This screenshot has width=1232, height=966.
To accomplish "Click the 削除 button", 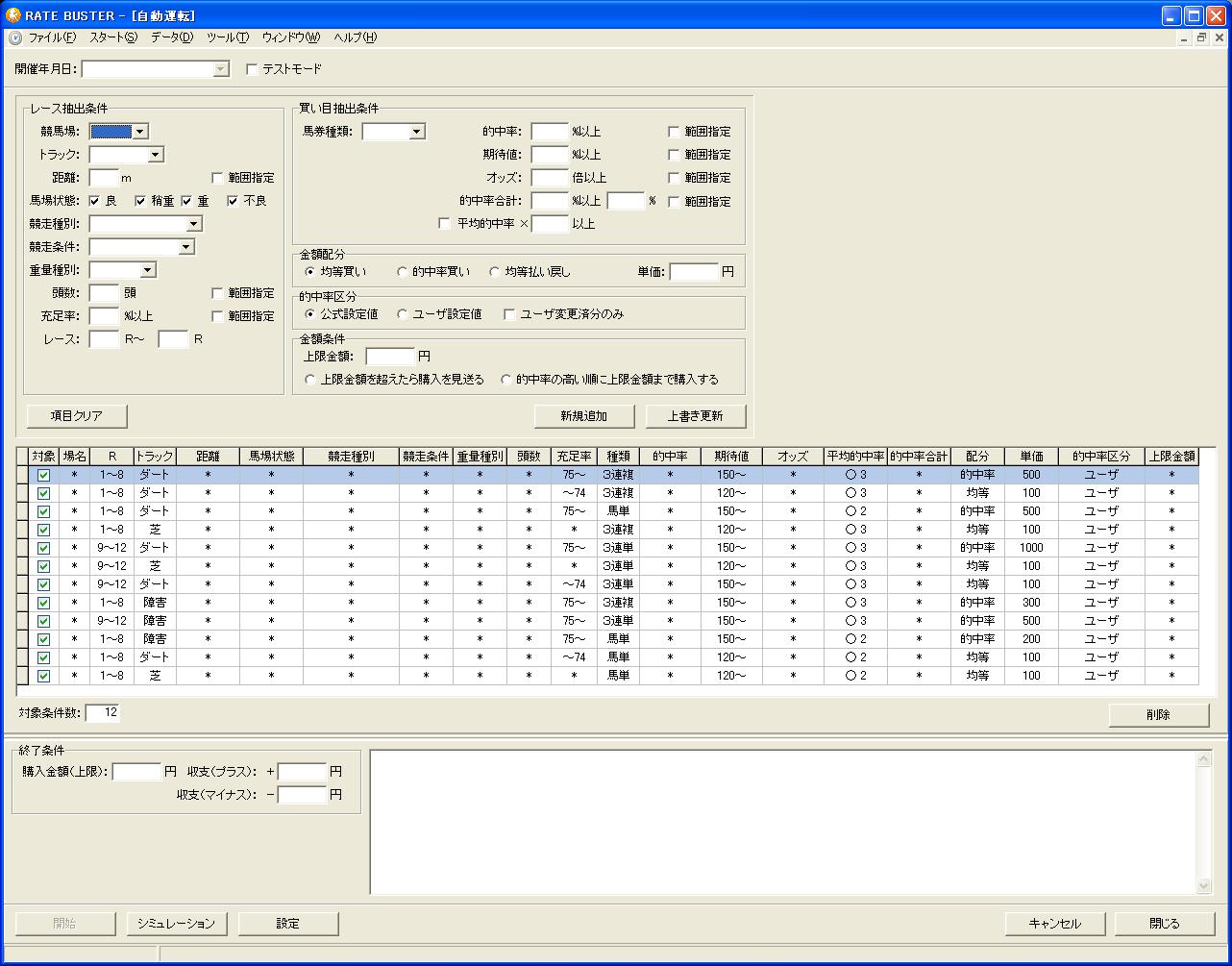I will click(x=1159, y=715).
